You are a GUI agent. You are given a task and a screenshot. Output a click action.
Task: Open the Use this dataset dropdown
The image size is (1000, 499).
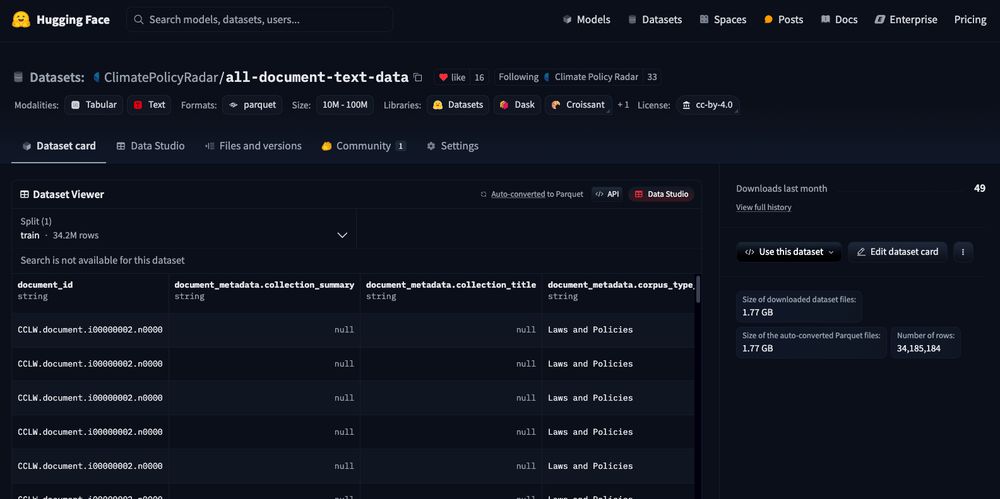(x=788, y=252)
